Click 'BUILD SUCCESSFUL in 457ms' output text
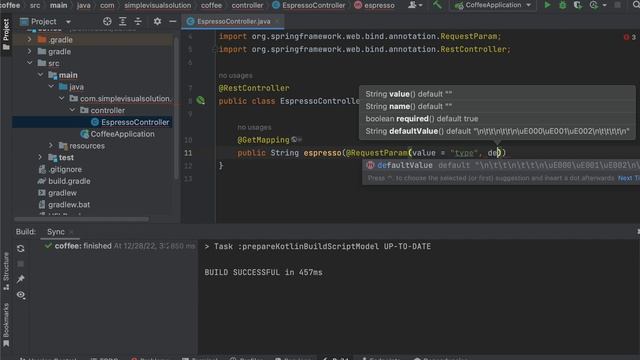 coord(263,272)
